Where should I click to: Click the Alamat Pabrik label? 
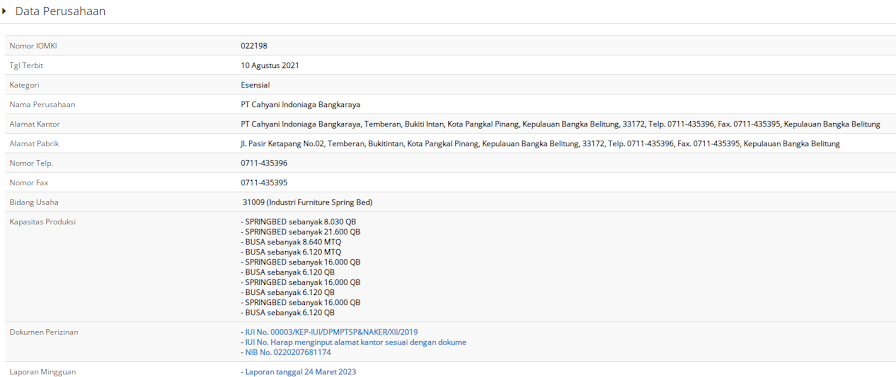pos(34,144)
